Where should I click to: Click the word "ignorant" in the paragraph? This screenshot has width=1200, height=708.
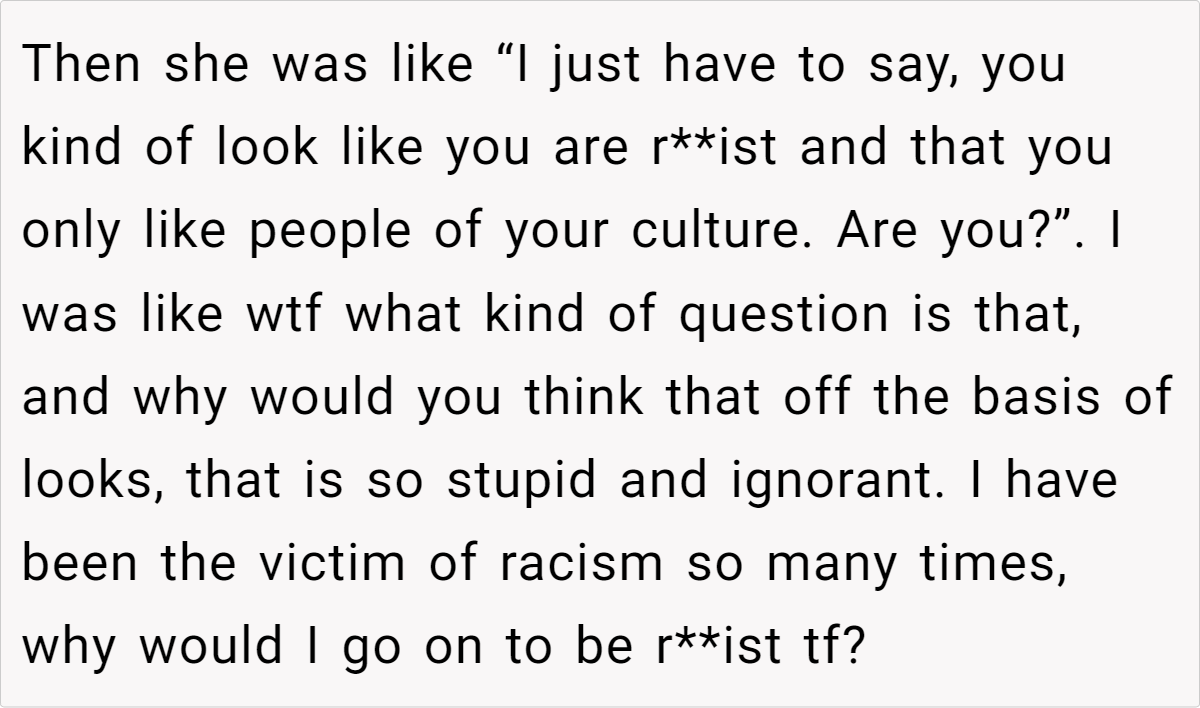click(790, 482)
